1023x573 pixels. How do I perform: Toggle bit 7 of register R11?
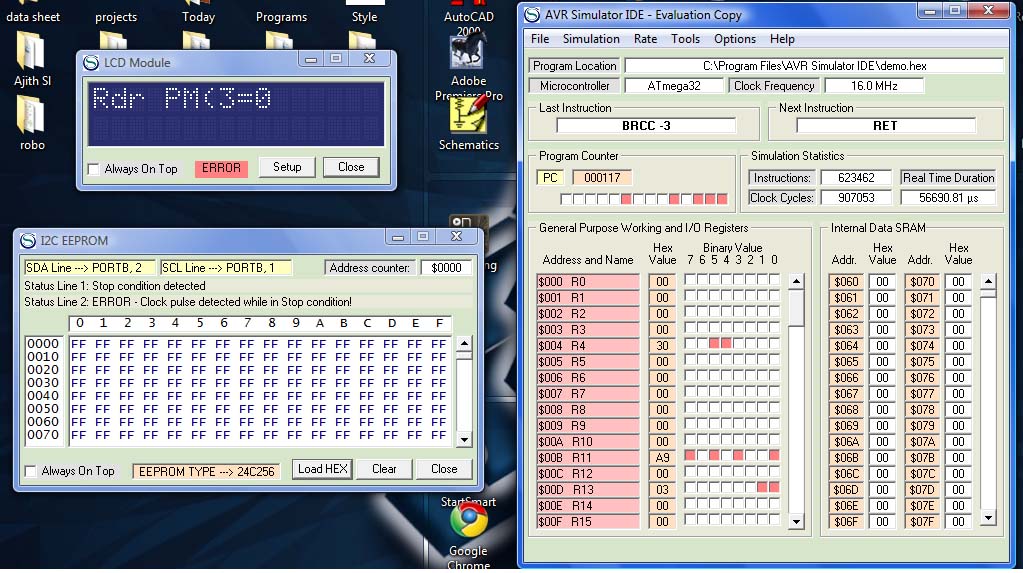[690, 455]
